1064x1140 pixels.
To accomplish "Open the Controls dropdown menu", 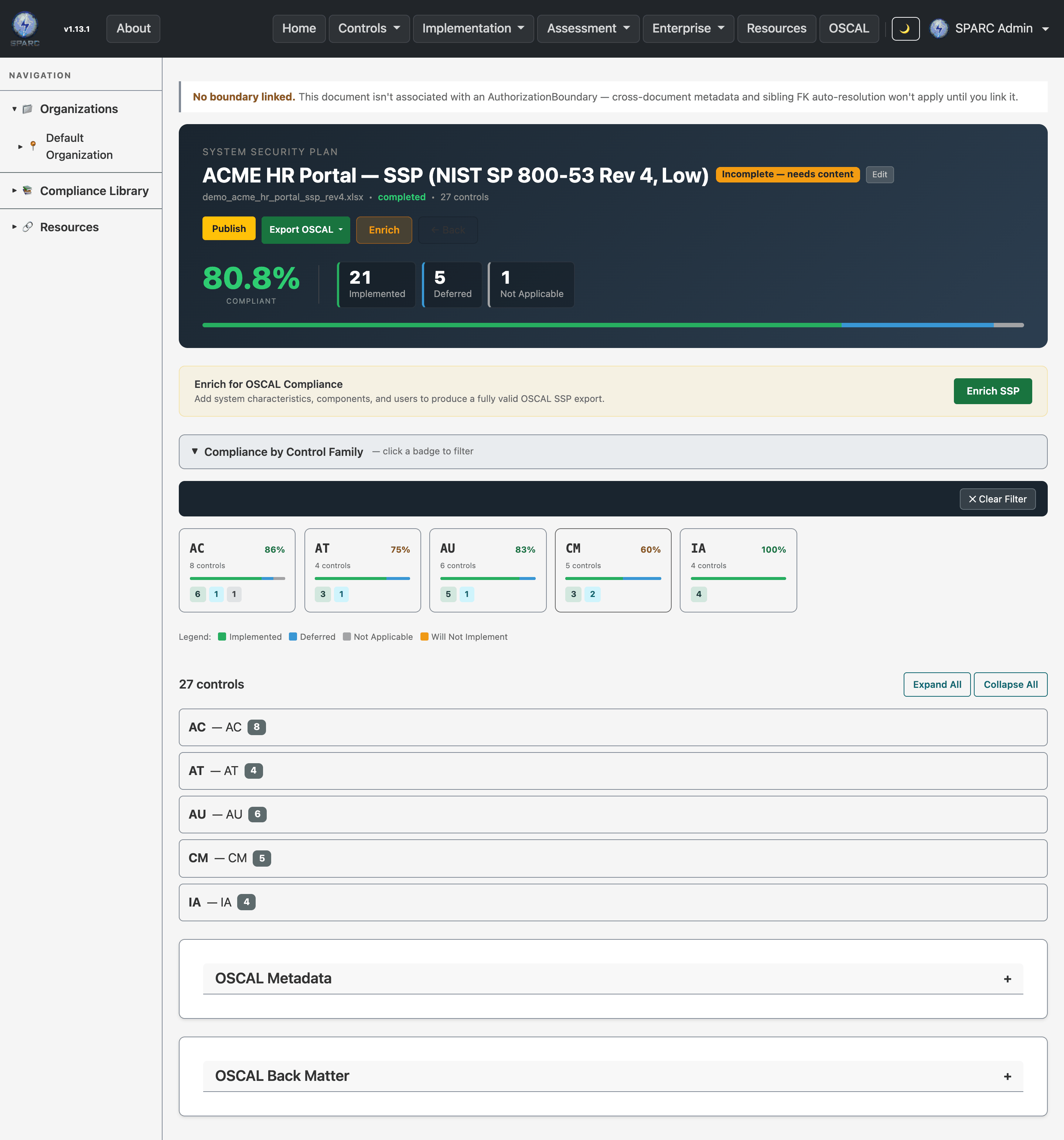I will click(x=369, y=29).
